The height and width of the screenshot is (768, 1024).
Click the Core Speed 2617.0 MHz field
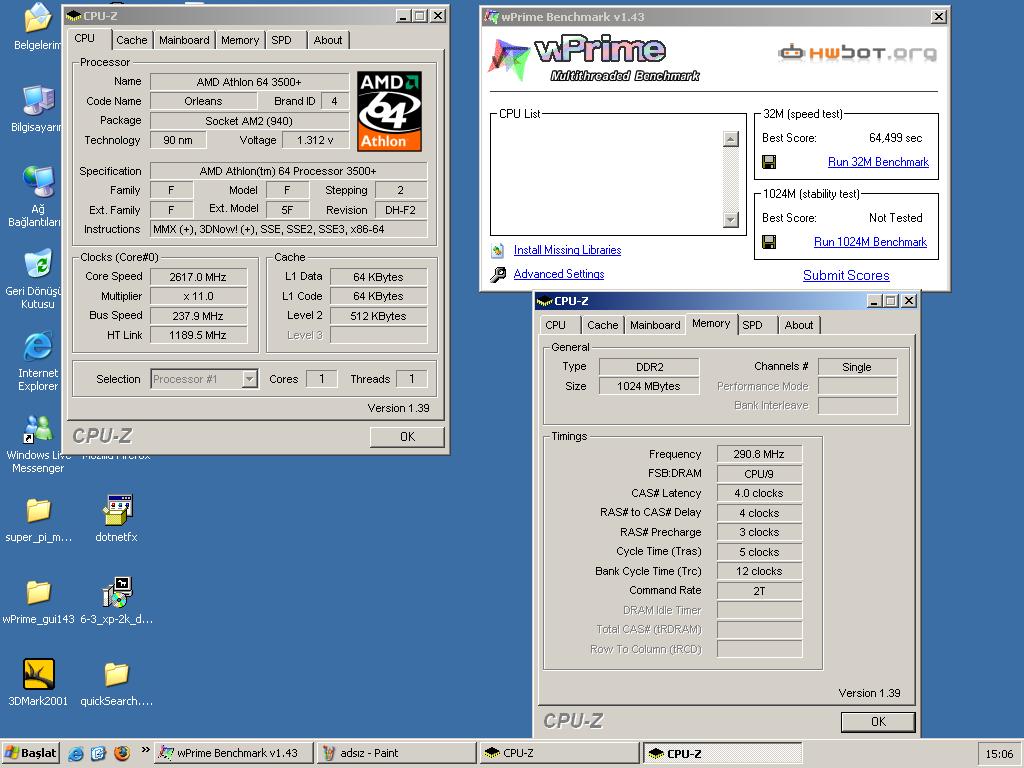pyautogui.click(x=199, y=277)
